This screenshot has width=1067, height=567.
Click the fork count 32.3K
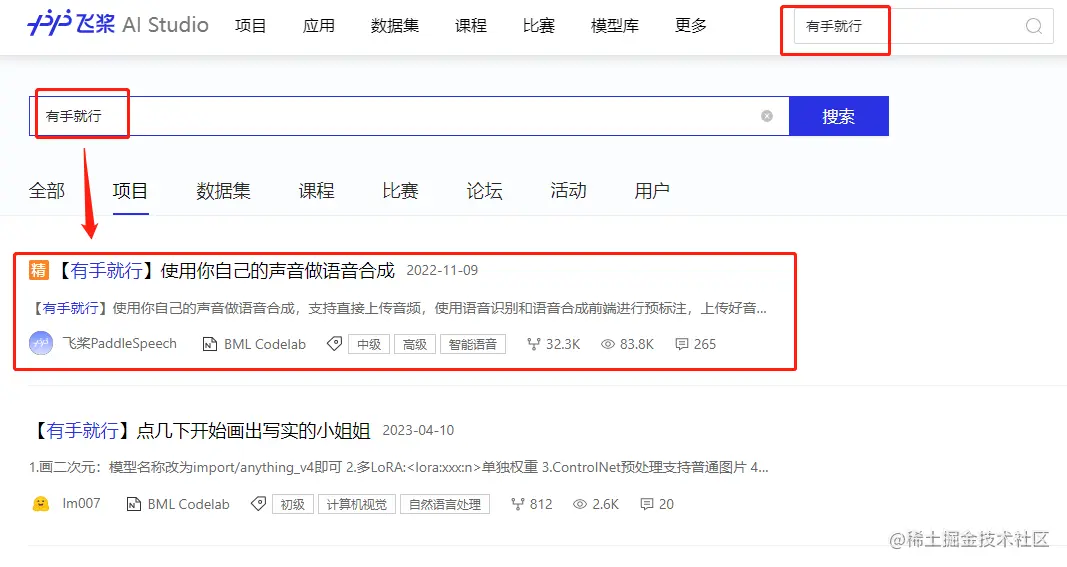[563, 344]
